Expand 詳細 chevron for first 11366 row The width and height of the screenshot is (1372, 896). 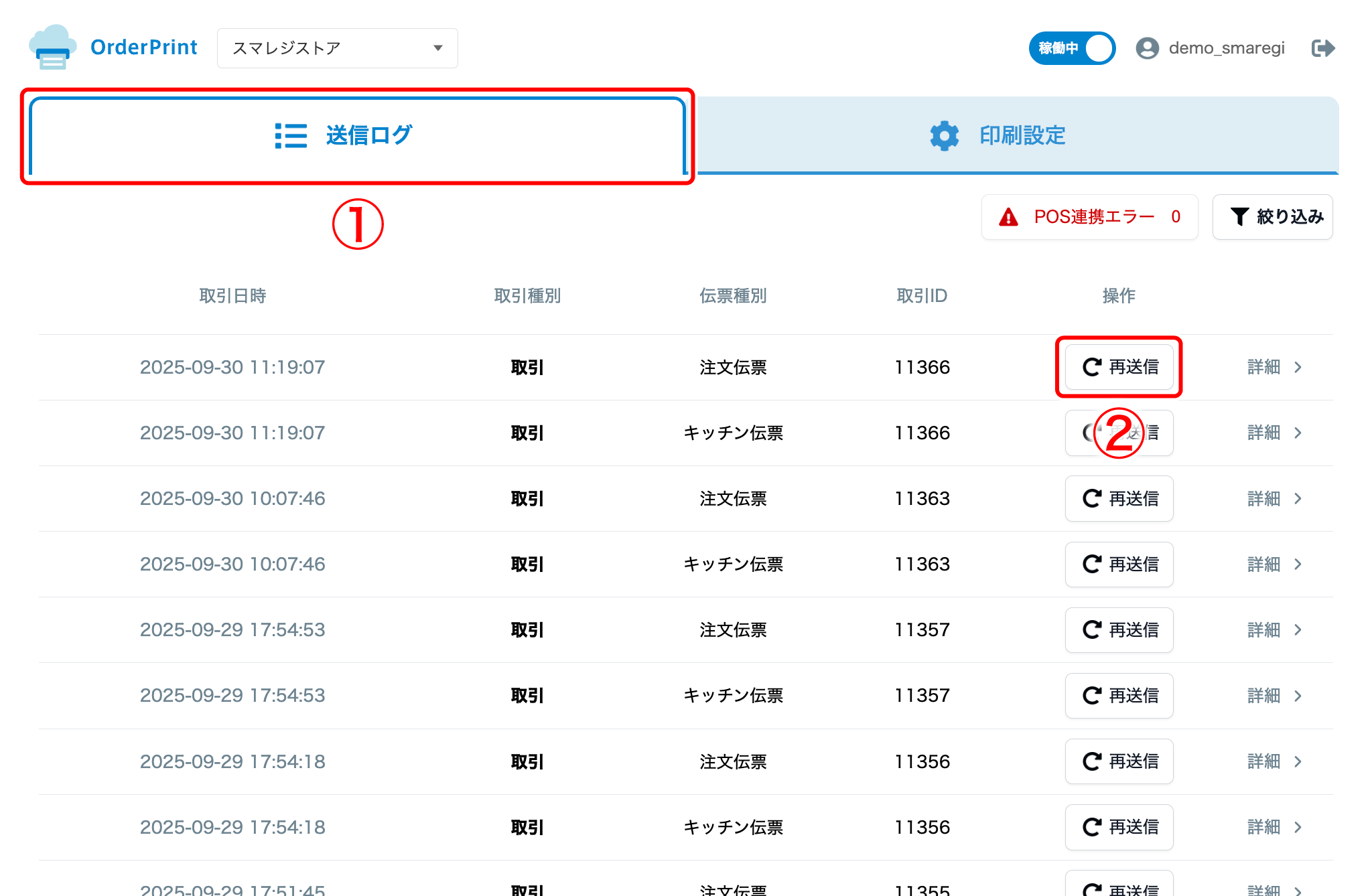(x=1298, y=367)
